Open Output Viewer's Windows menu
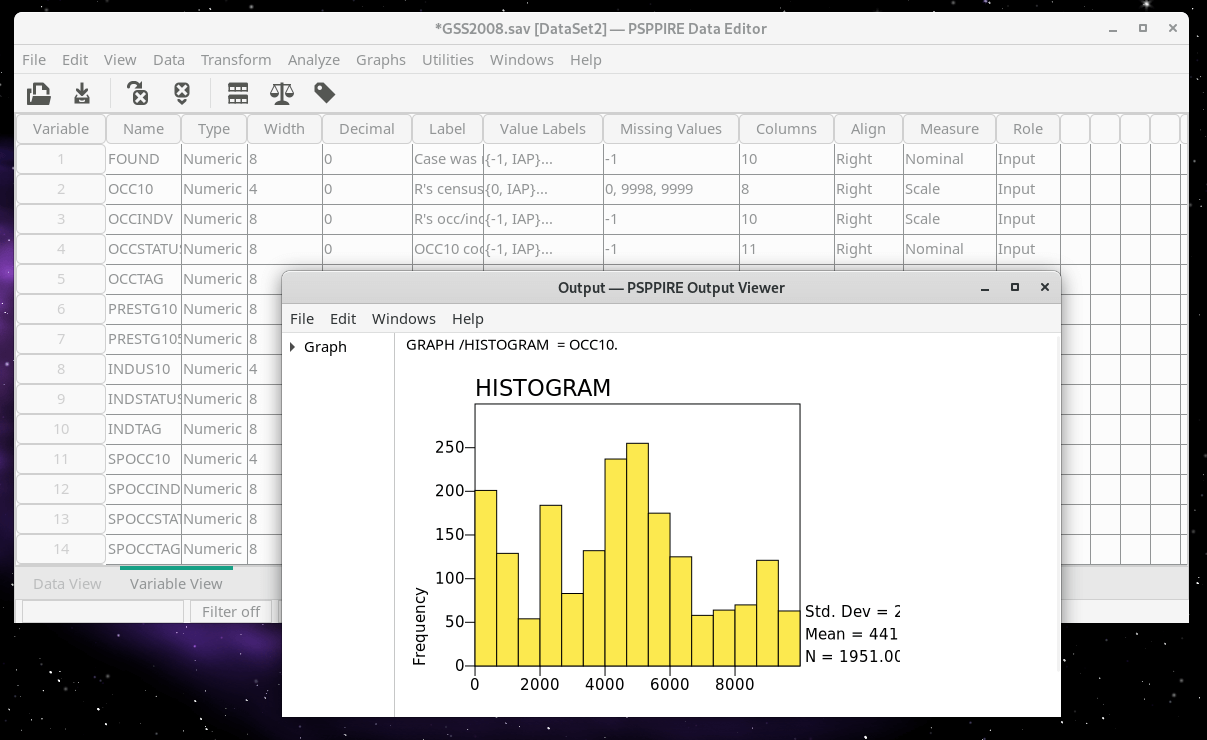The width and height of the screenshot is (1207, 740). point(403,319)
